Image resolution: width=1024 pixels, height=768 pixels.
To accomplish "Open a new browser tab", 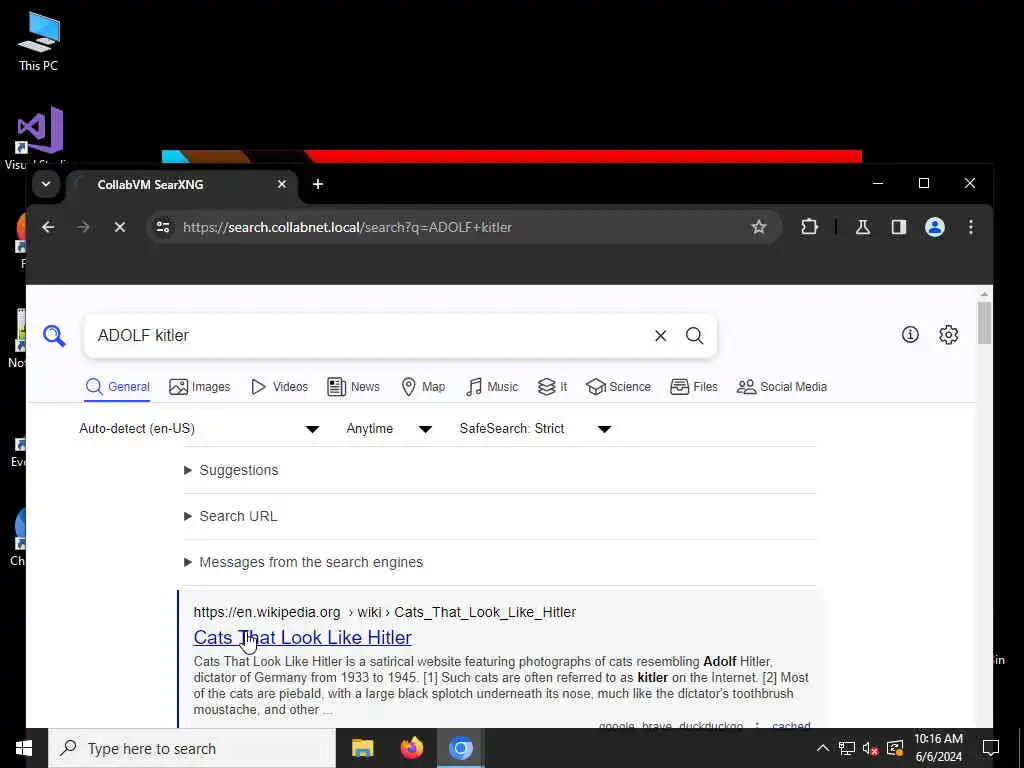I will [x=318, y=184].
